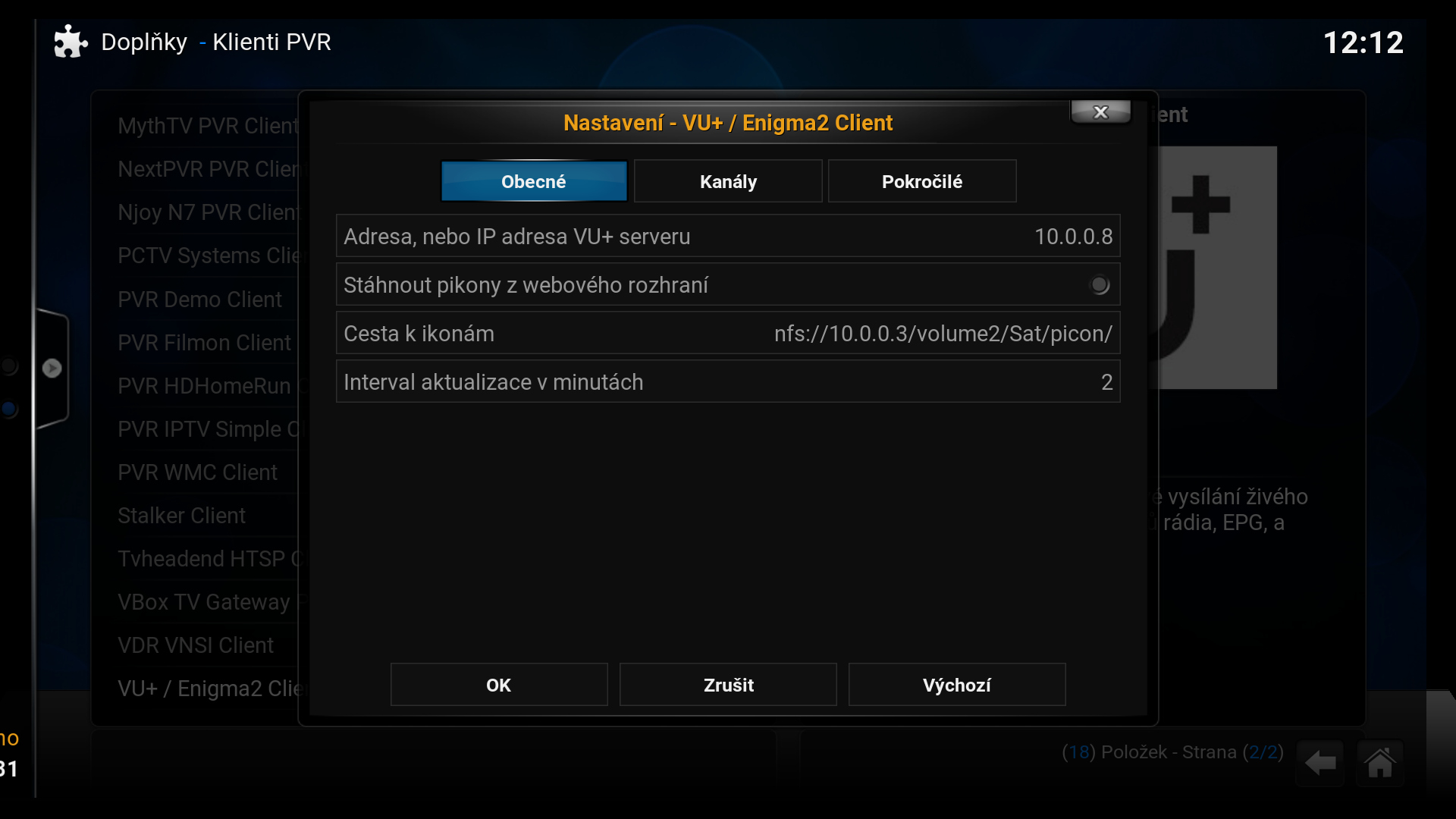Screen dimensions: 1456x819
Task: Reset settings with Výchozí button
Action: click(957, 685)
